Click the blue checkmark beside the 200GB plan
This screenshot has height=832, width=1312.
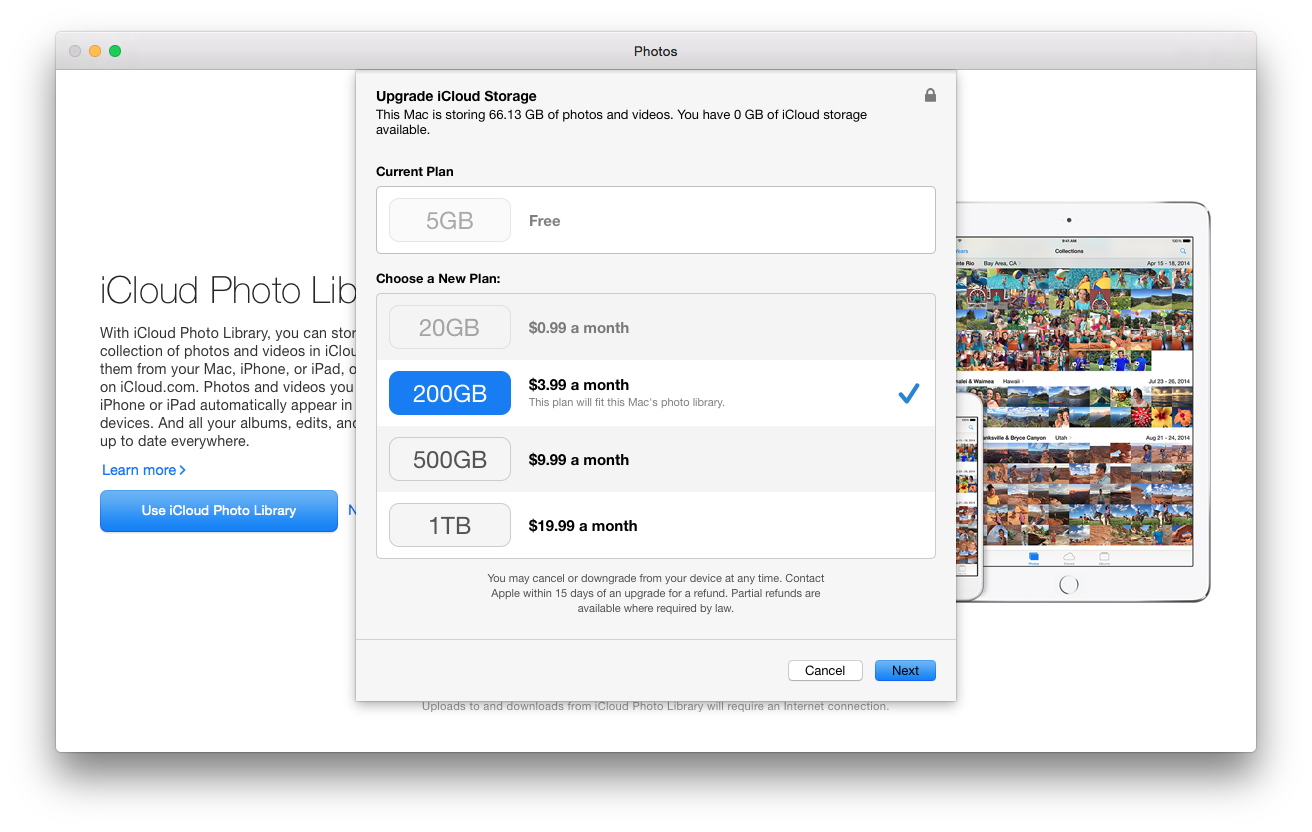click(x=908, y=394)
